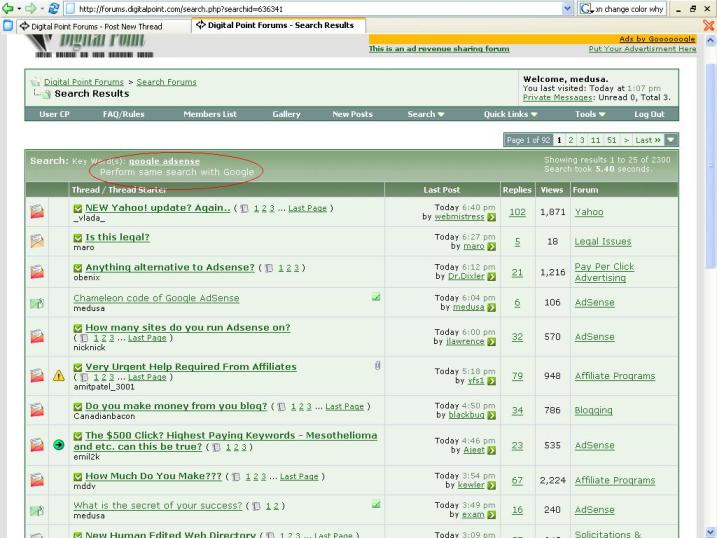Open User CP in navigation bar

tap(54, 114)
